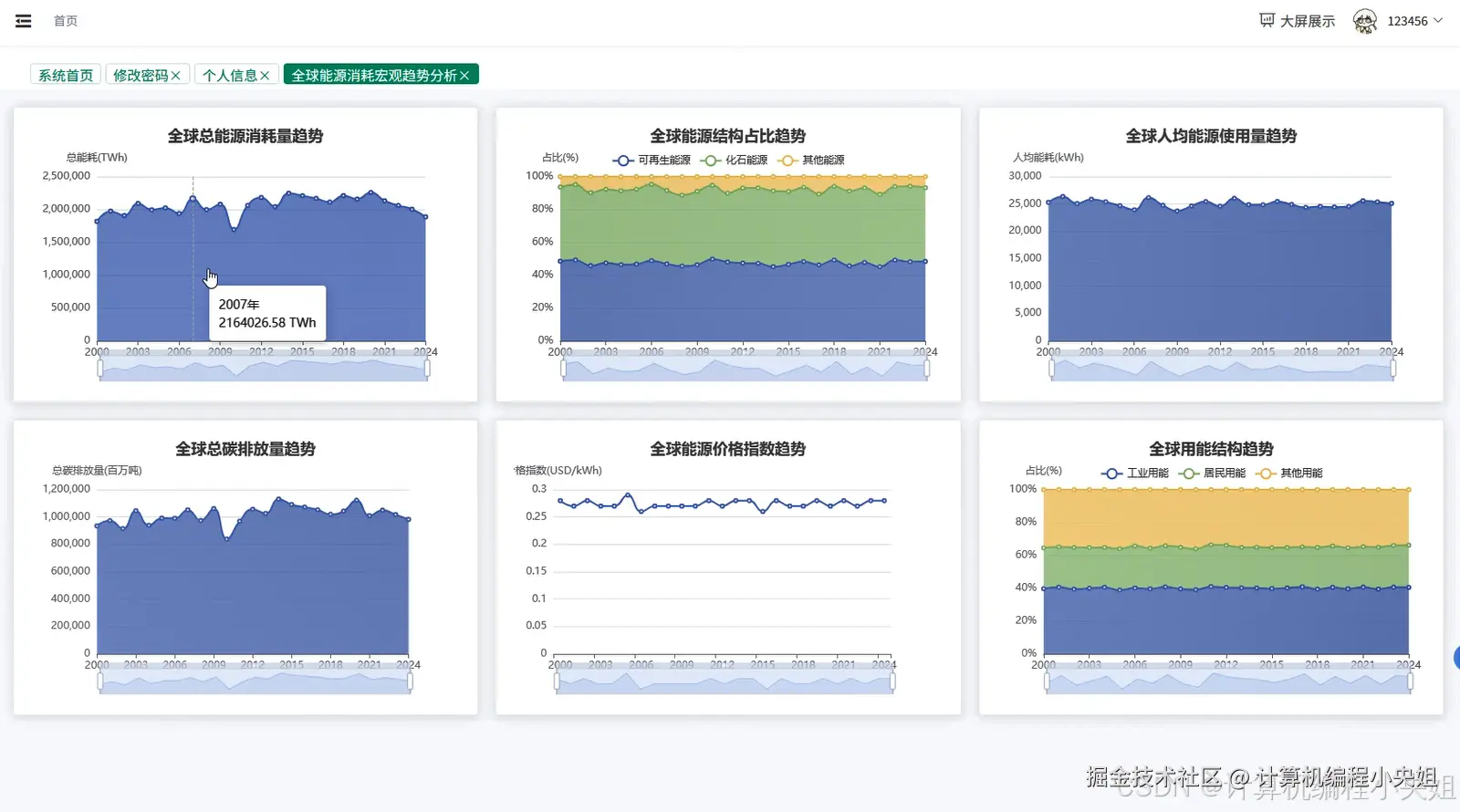Image resolution: width=1460 pixels, height=812 pixels.
Task: Close the 个人信息 tab
Action: [x=265, y=76]
